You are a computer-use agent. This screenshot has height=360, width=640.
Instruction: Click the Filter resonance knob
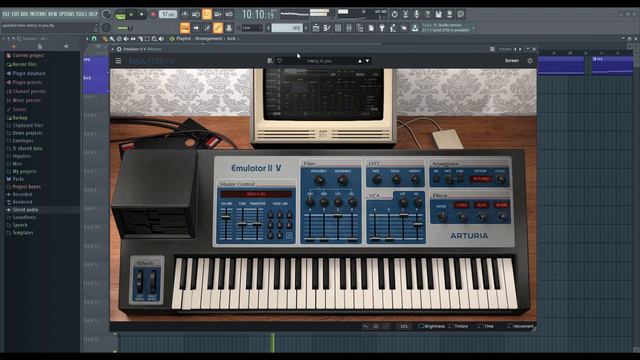click(x=343, y=180)
